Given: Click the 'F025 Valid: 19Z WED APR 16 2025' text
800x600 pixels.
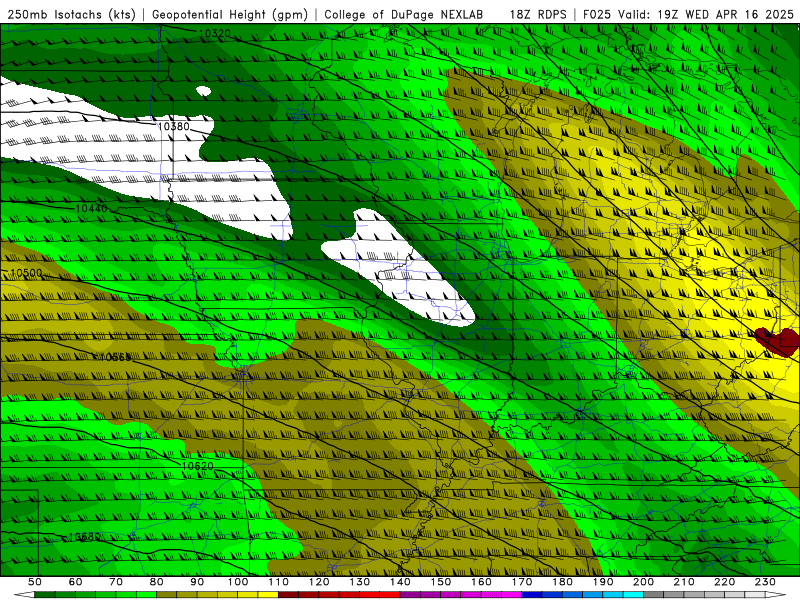Looking at the screenshot, I should tap(688, 15).
